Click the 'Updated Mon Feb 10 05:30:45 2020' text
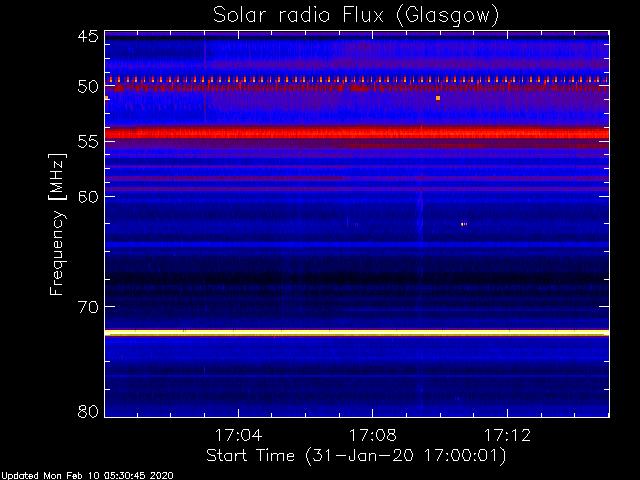 point(87,476)
